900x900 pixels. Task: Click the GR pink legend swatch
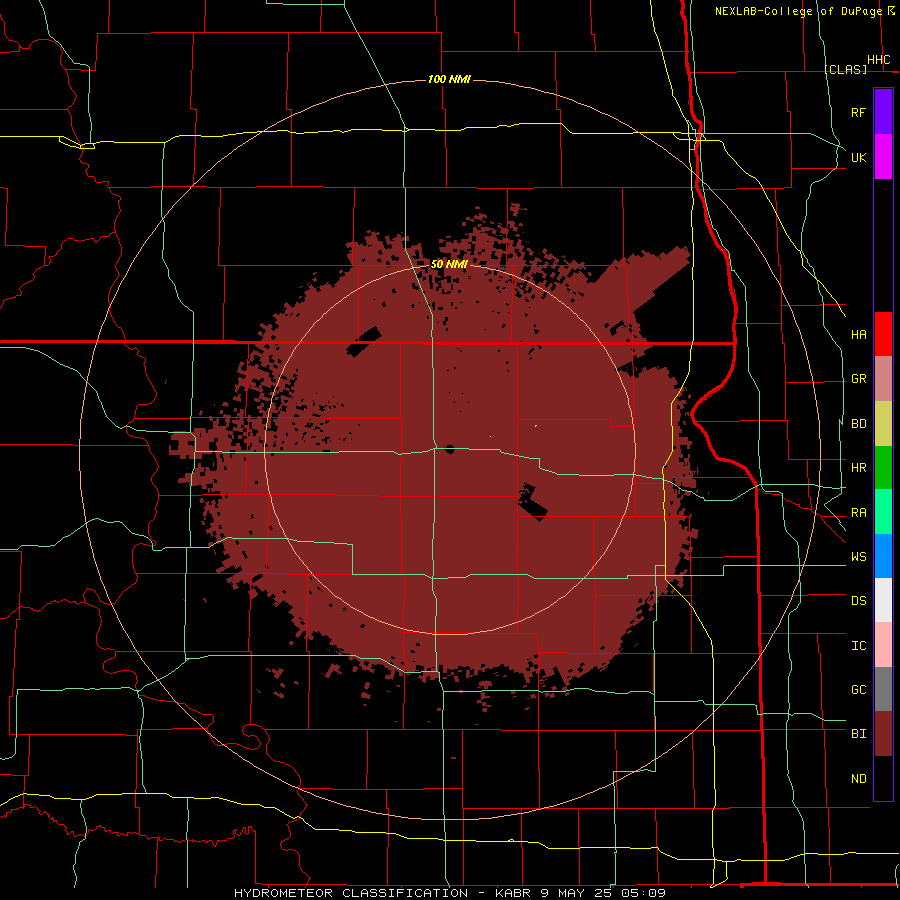883,379
